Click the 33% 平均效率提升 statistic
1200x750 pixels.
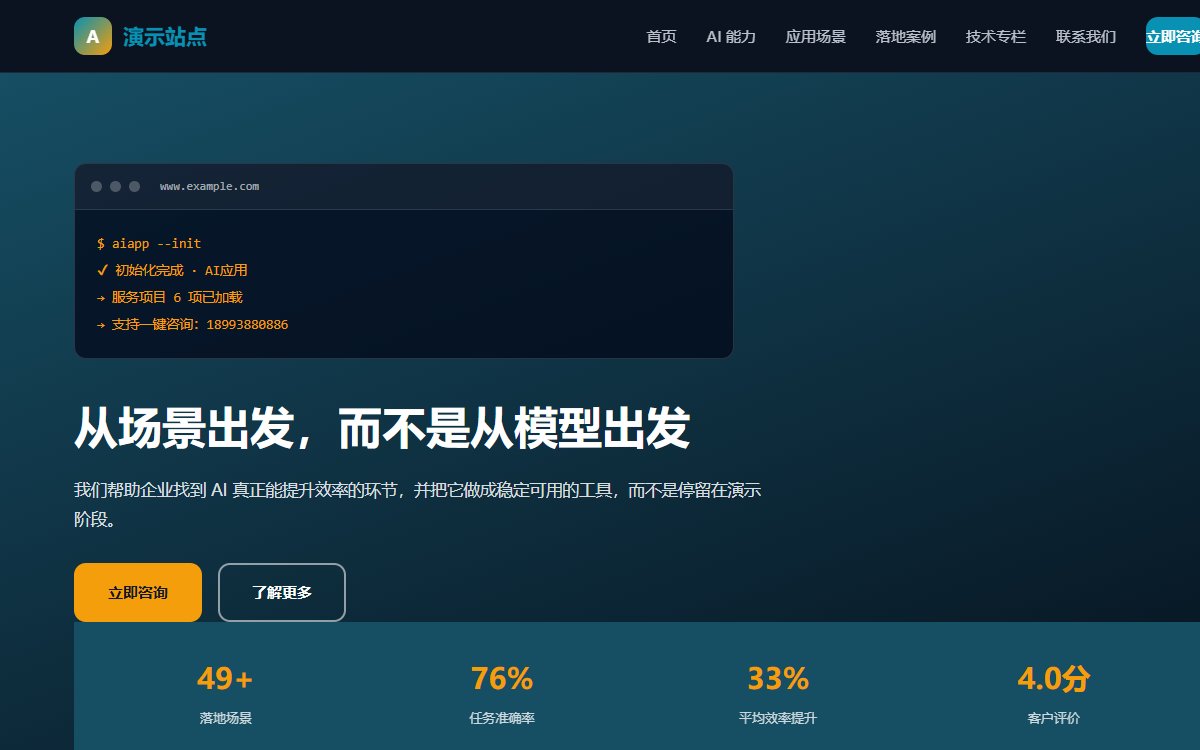[778, 695]
